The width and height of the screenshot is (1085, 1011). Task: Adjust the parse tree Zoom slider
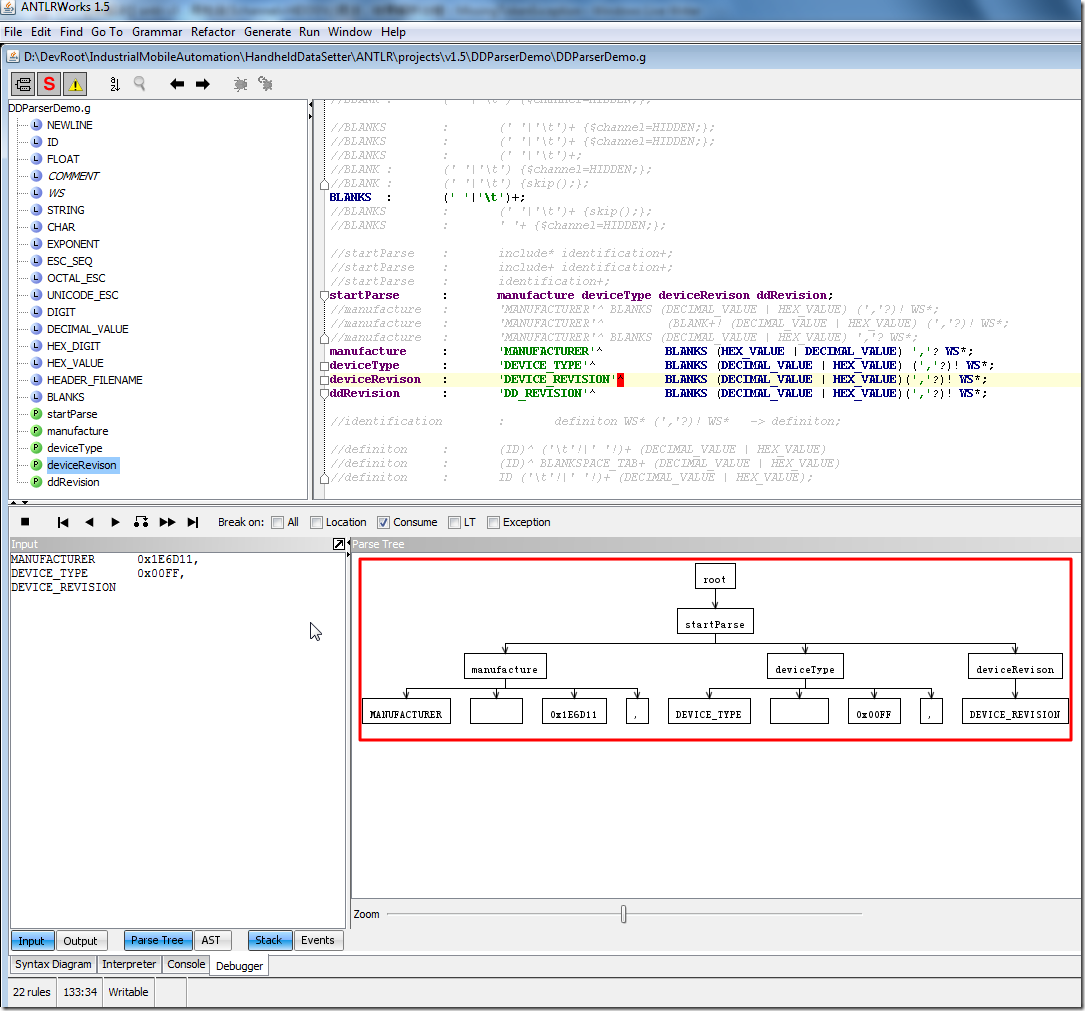click(x=623, y=914)
